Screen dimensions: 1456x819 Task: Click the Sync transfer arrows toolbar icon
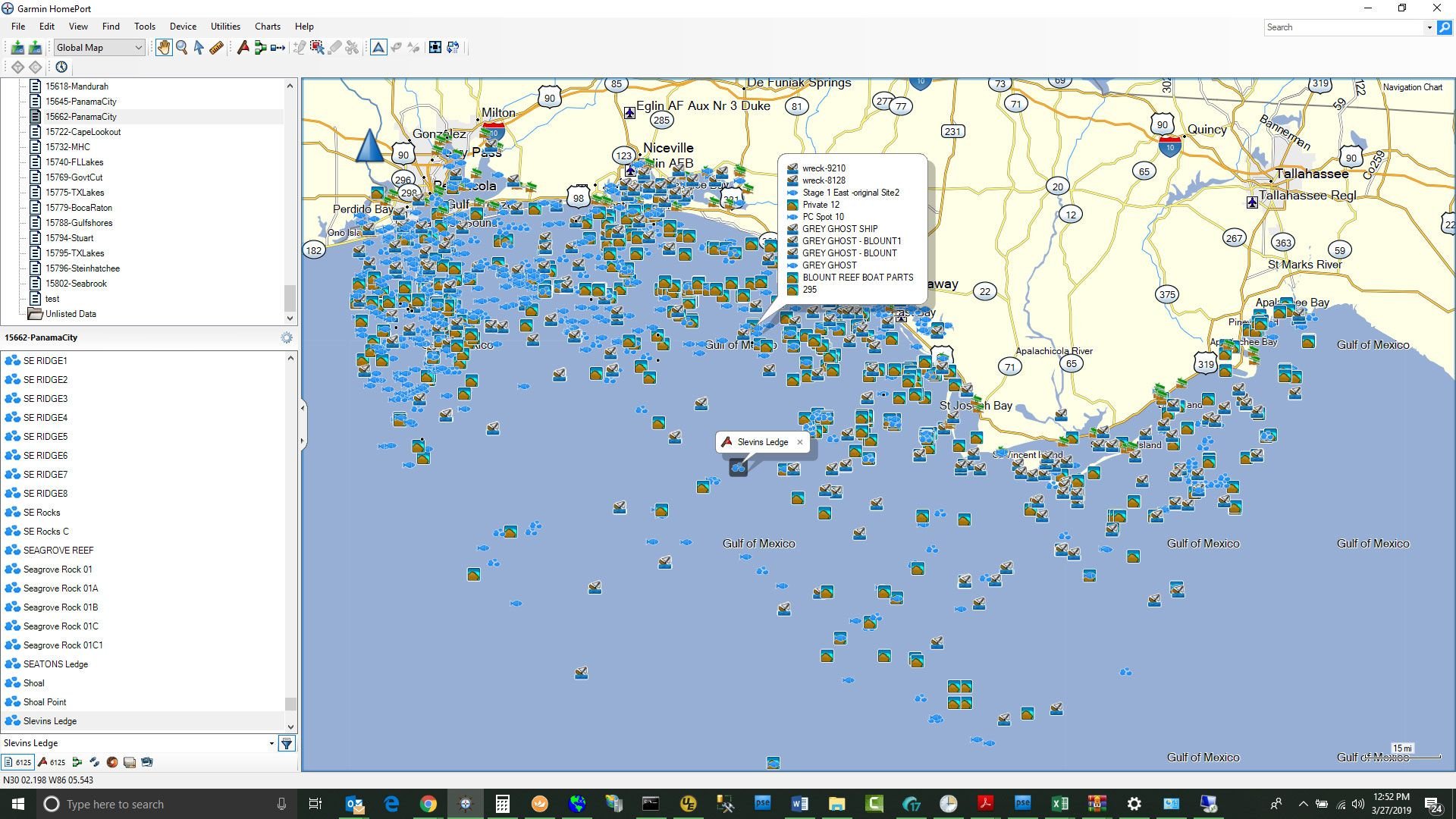click(x=453, y=48)
